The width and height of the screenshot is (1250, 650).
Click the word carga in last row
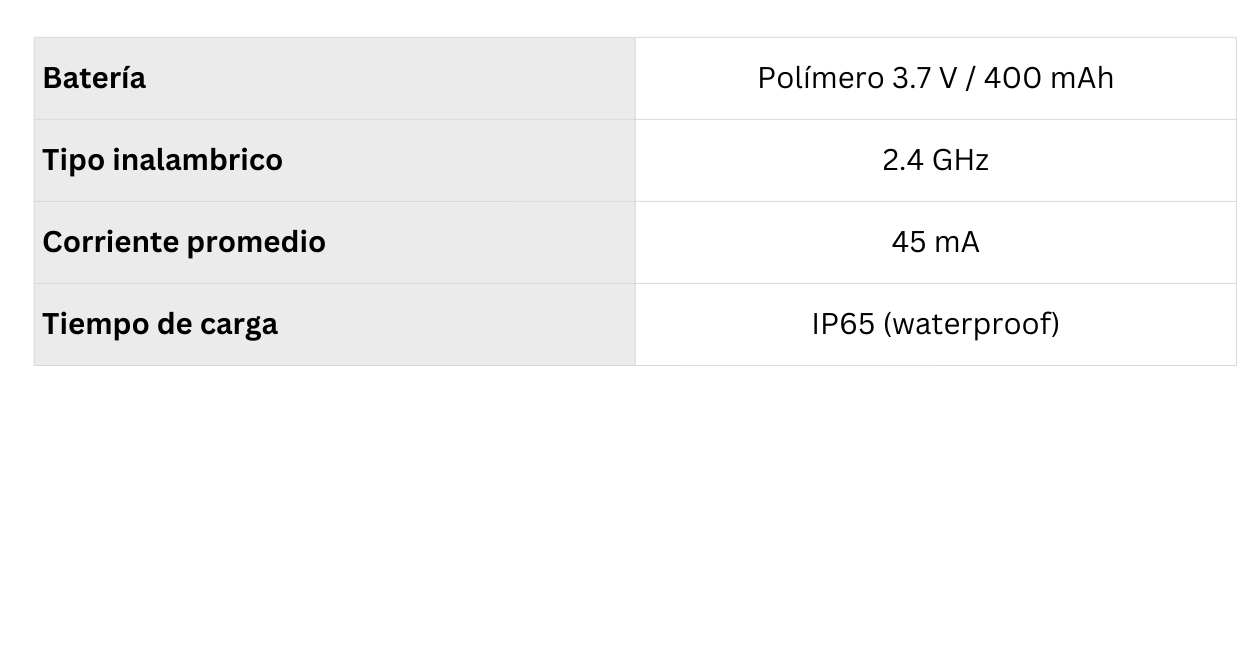click(239, 325)
